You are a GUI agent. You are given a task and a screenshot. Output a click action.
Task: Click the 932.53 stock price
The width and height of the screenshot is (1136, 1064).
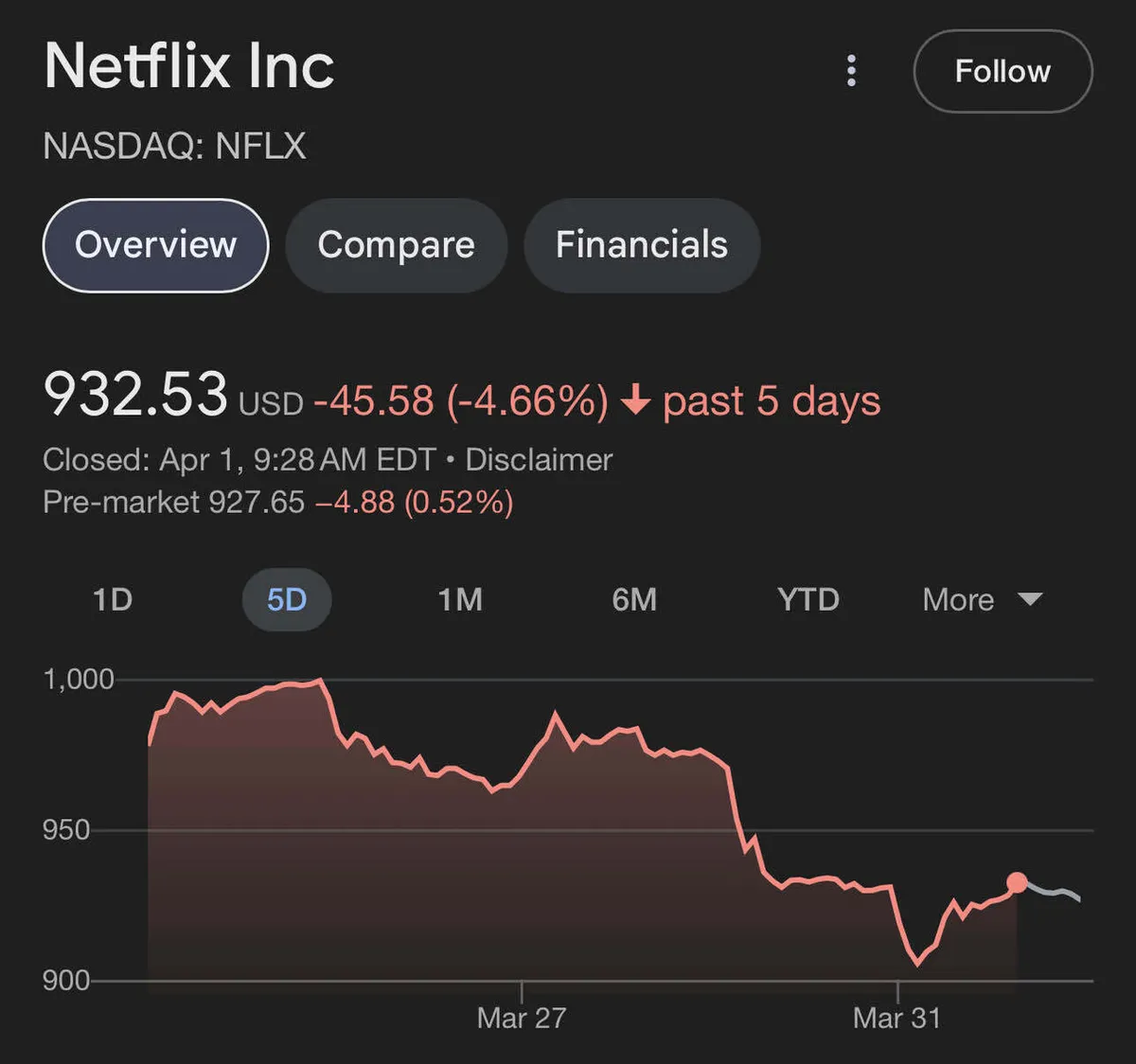(135, 394)
